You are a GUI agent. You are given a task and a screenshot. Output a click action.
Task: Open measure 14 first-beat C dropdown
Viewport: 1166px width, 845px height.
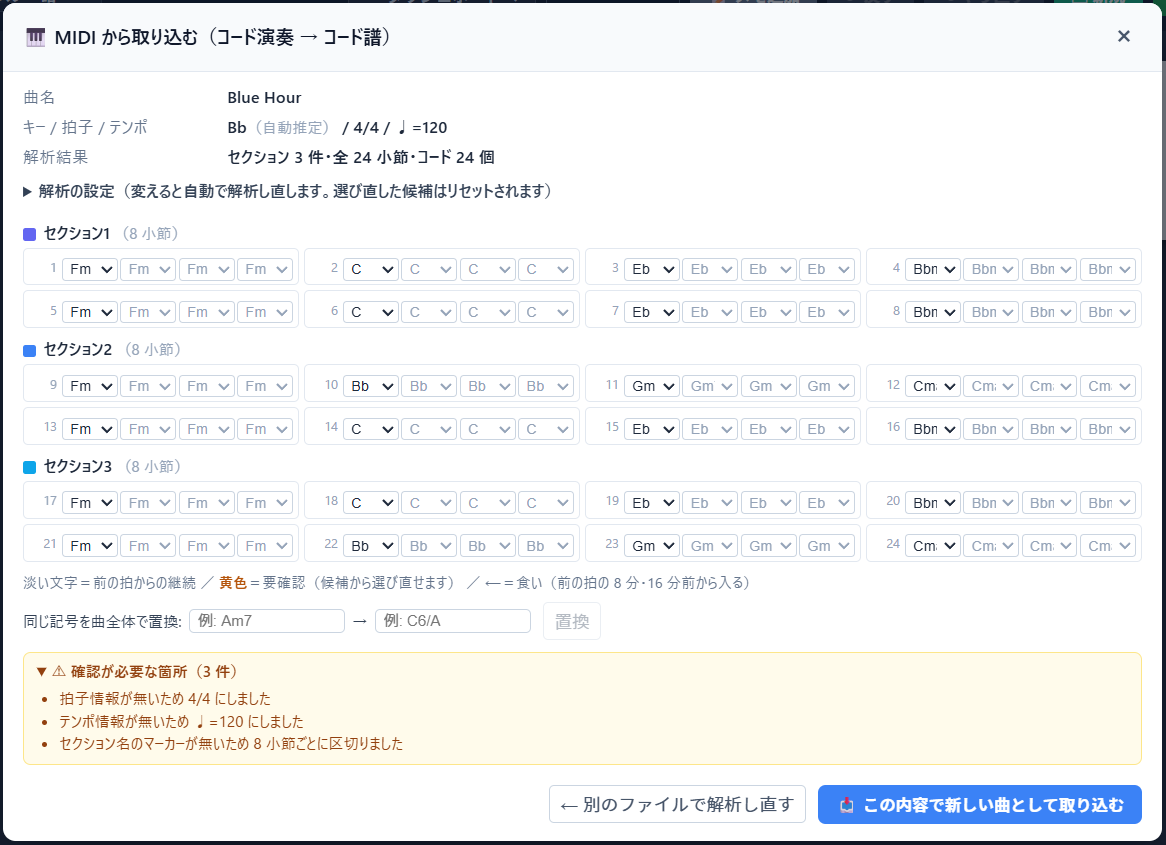click(x=370, y=429)
